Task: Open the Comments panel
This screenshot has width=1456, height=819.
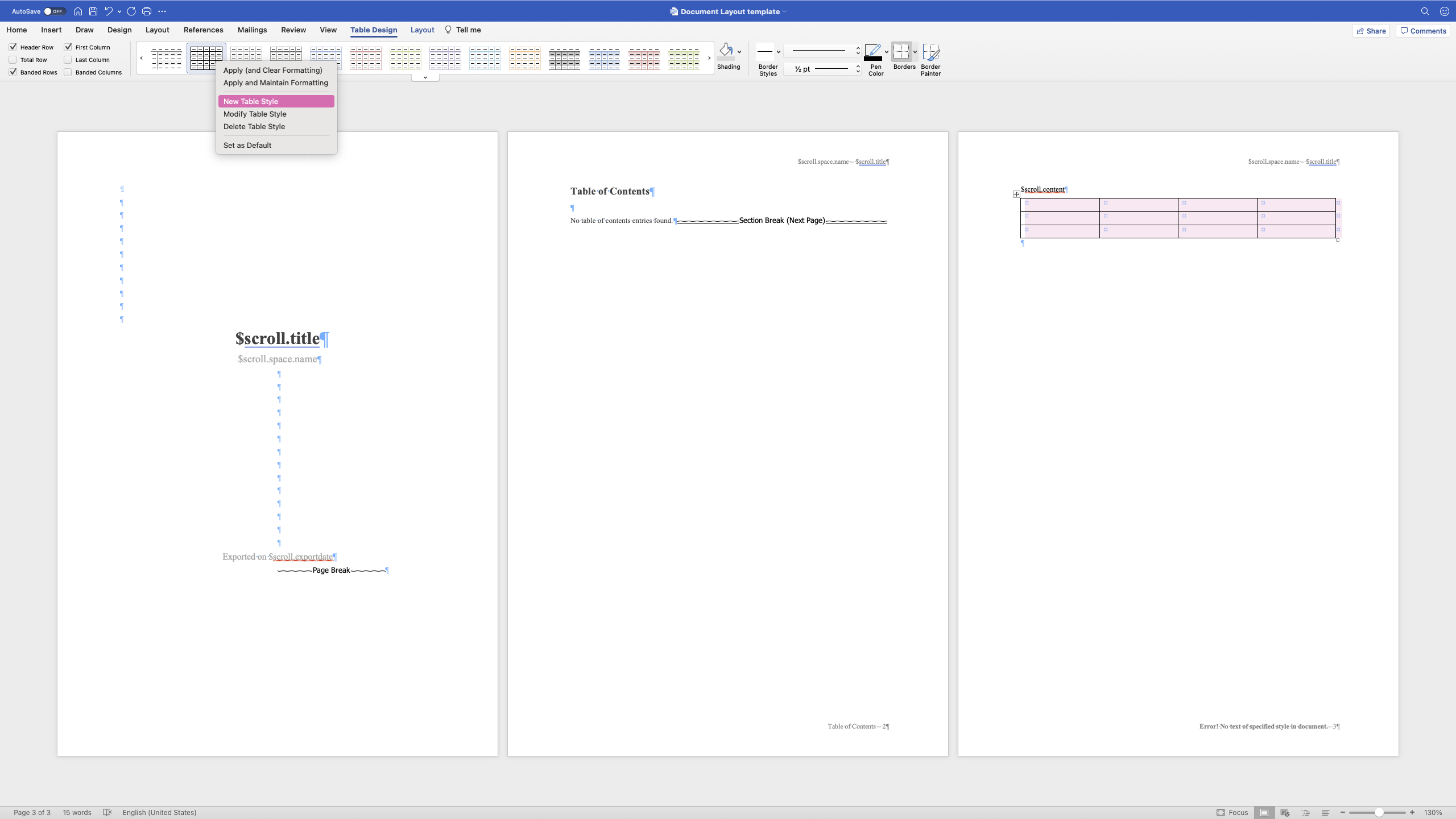Action: (1422, 31)
